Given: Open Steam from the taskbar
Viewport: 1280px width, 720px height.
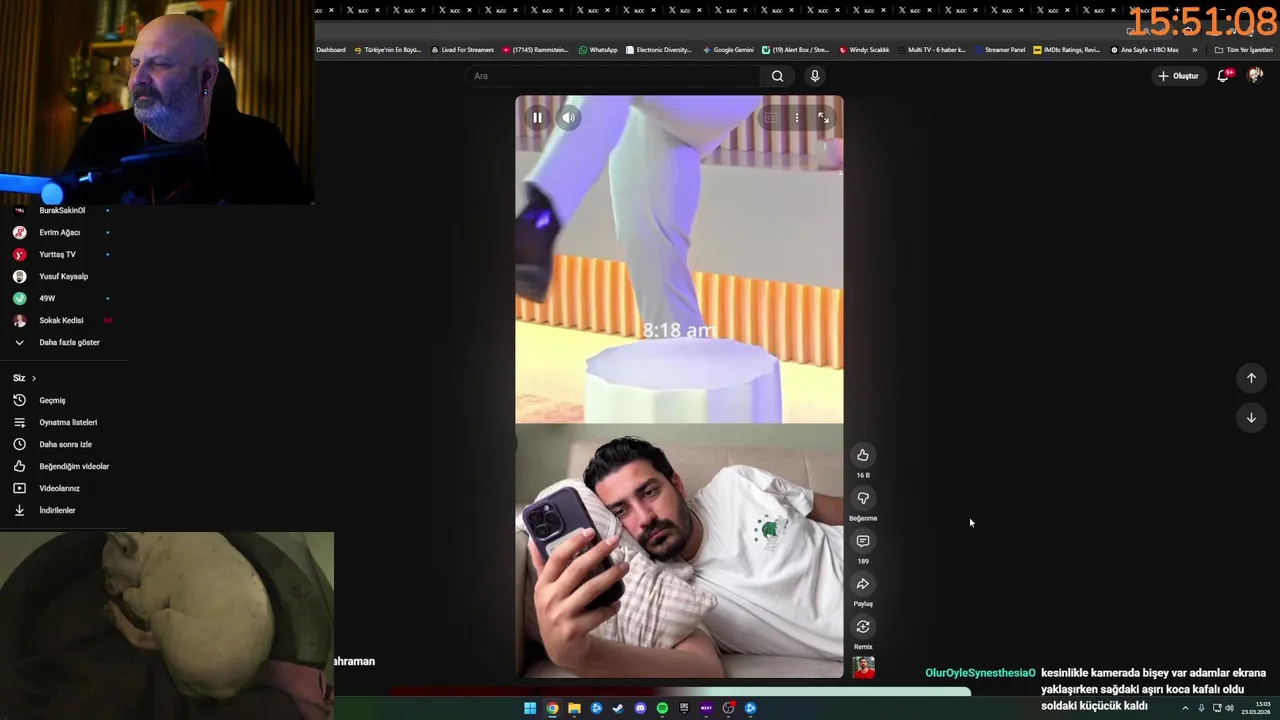Looking at the screenshot, I should click(x=618, y=708).
